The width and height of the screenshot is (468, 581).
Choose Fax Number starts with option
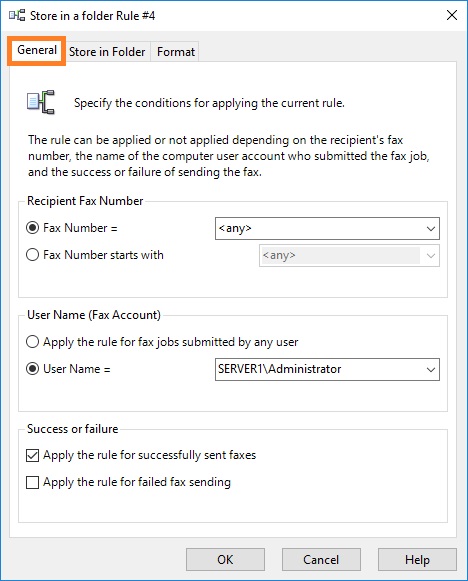(32, 255)
